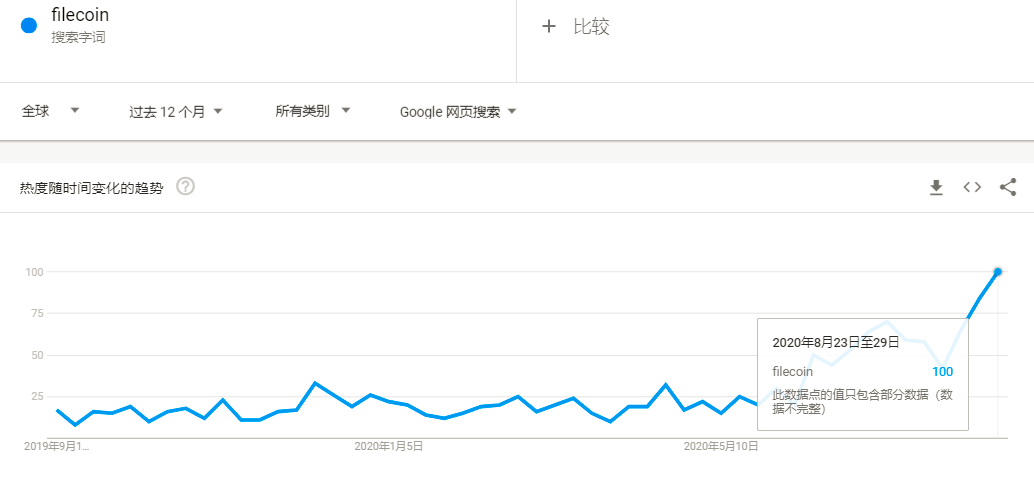Open the help question mark icon
Screen dimensions: 1034x482
point(185,186)
